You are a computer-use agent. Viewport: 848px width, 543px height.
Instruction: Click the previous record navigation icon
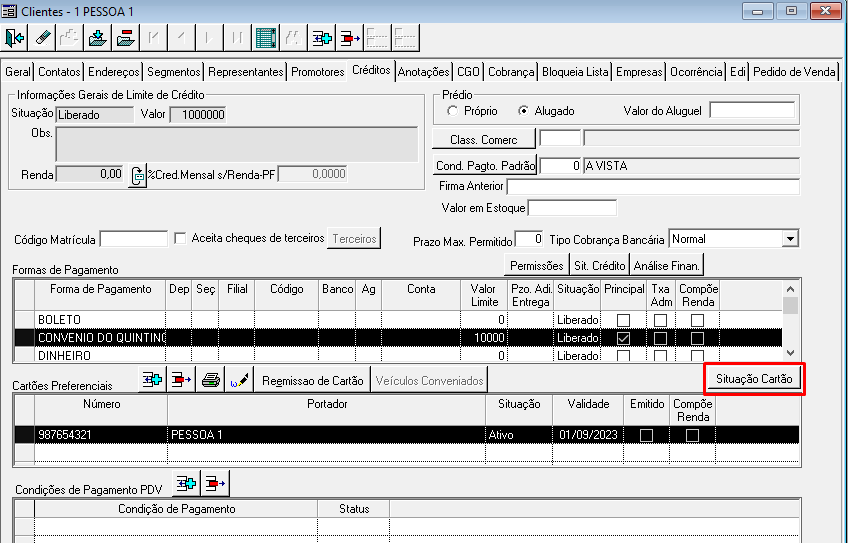point(181,38)
